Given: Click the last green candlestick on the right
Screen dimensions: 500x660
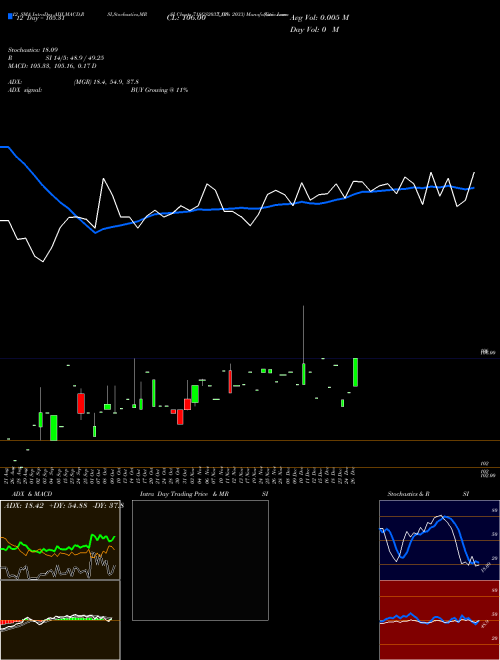Looking at the screenshot, I should 356,372.
